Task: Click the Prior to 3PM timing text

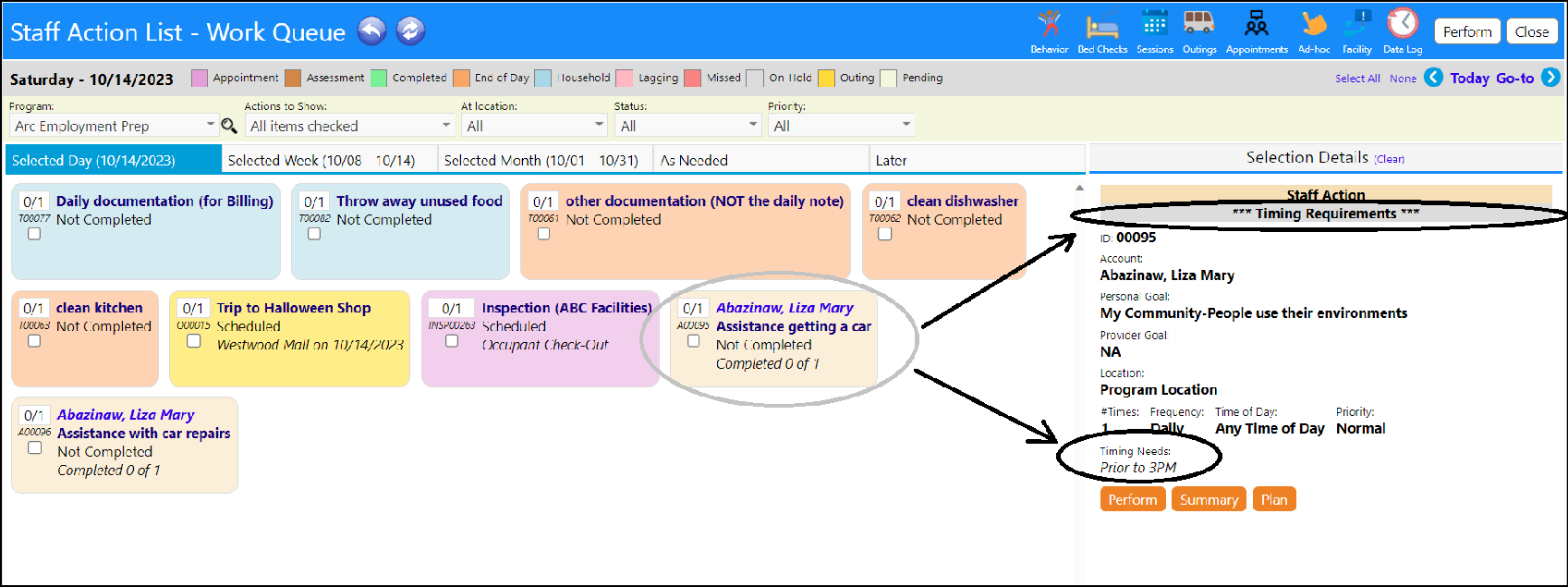Action: point(1138,468)
